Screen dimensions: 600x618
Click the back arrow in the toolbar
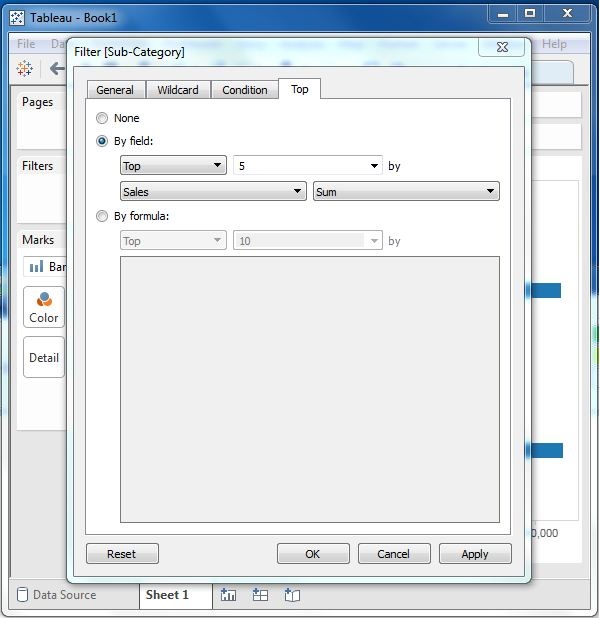click(57, 68)
